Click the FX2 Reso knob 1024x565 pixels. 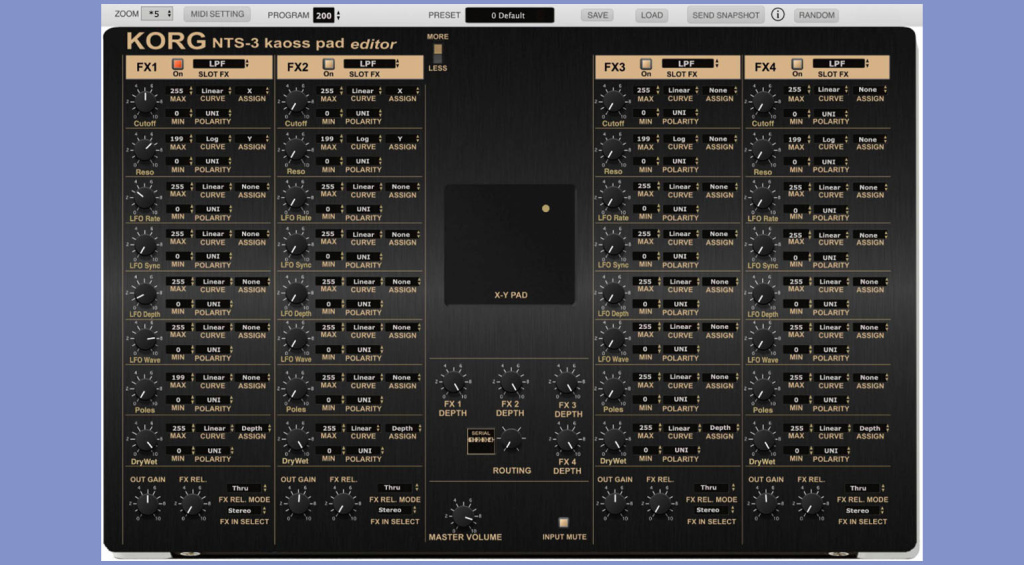pyautogui.click(x=295, y=150)
